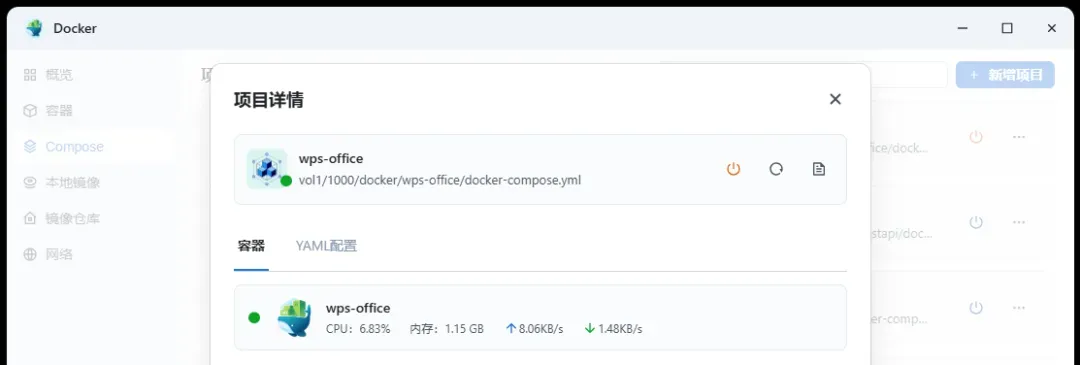Open the wps-office container row
1080x365 pixels.
click(540, 317)
